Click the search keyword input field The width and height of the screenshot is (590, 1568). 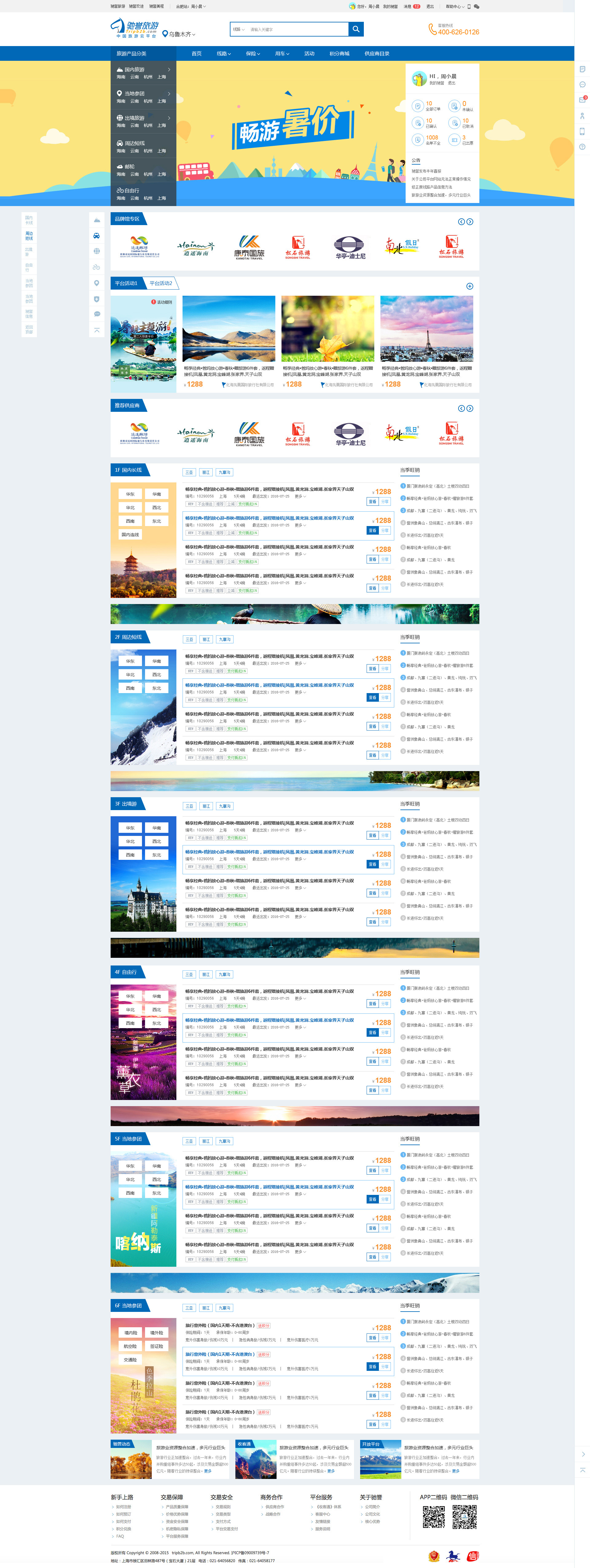pos(297,29)
